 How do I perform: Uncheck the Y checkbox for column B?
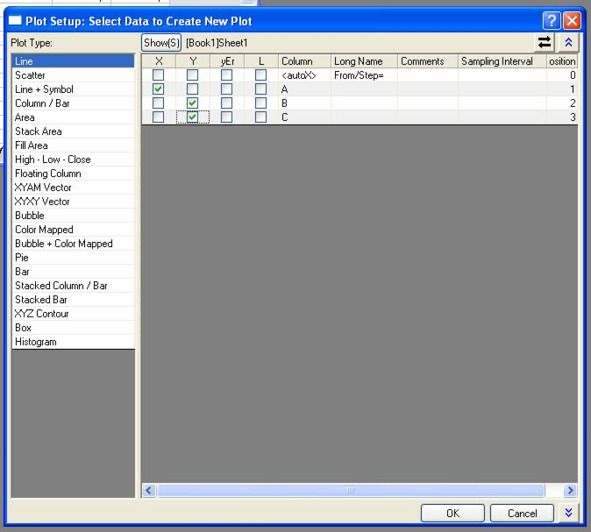(x=192, y=103)
